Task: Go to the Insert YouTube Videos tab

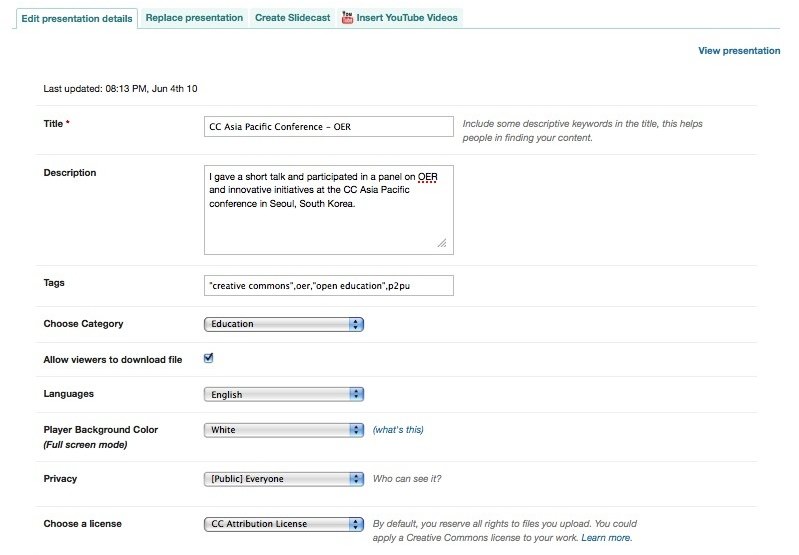Action: pos(407,18)
